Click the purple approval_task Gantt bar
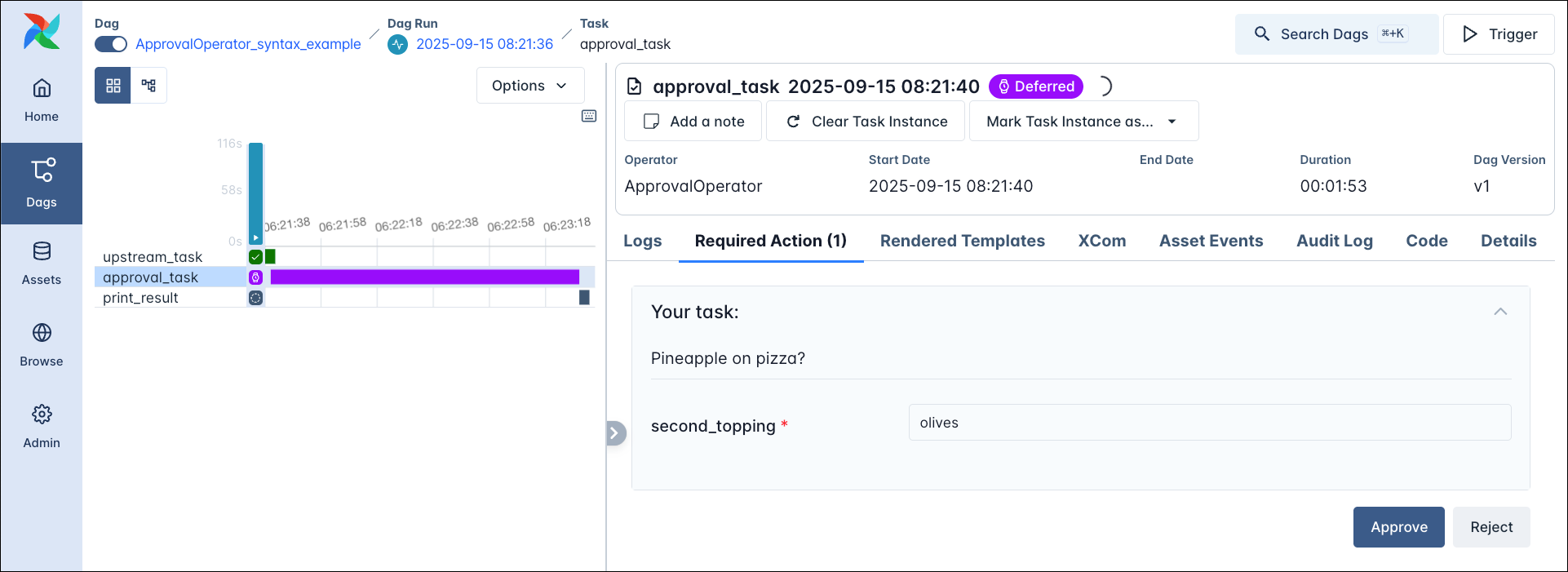Image resolution: width=1568 pixels, height=572 pixels. 424,277
